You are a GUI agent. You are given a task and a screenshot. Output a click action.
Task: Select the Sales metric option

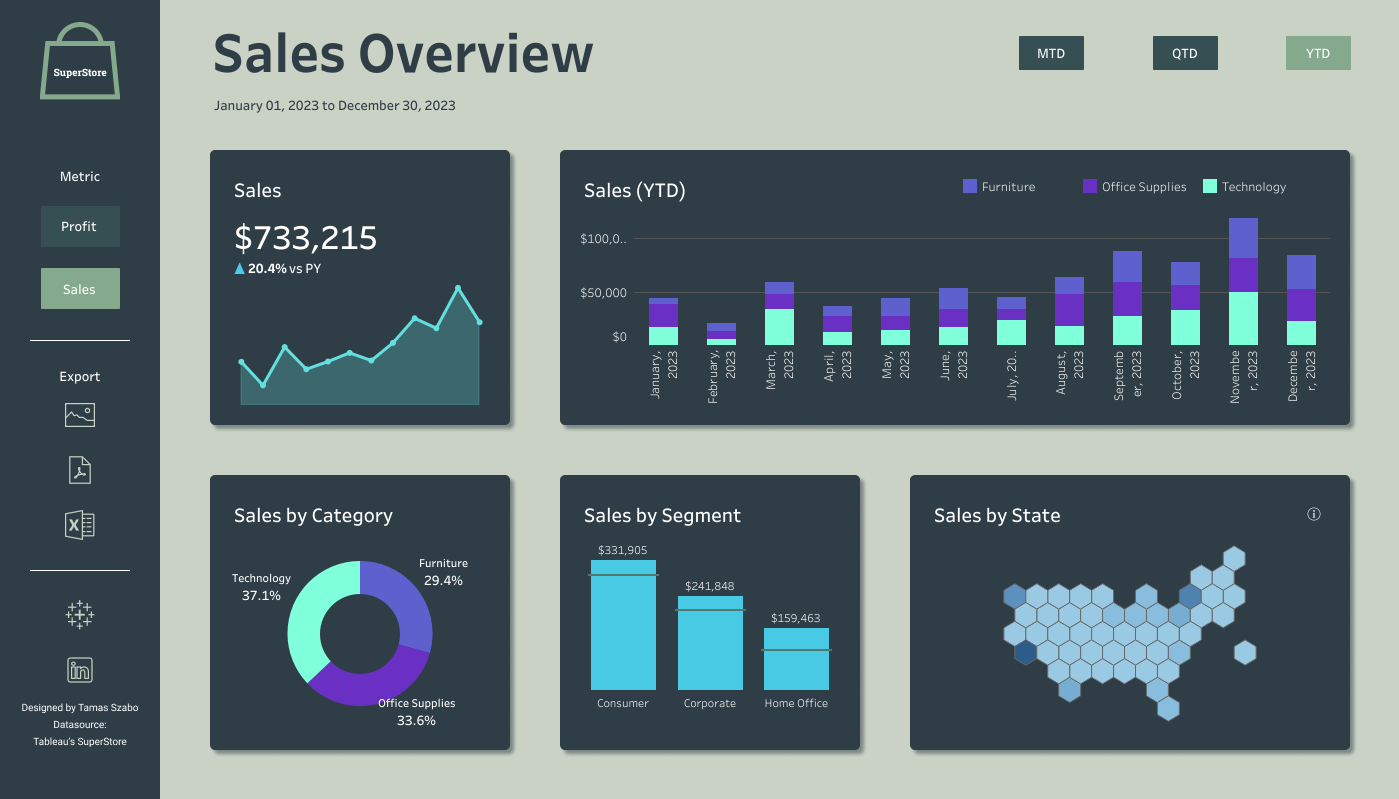coord(80,288)
